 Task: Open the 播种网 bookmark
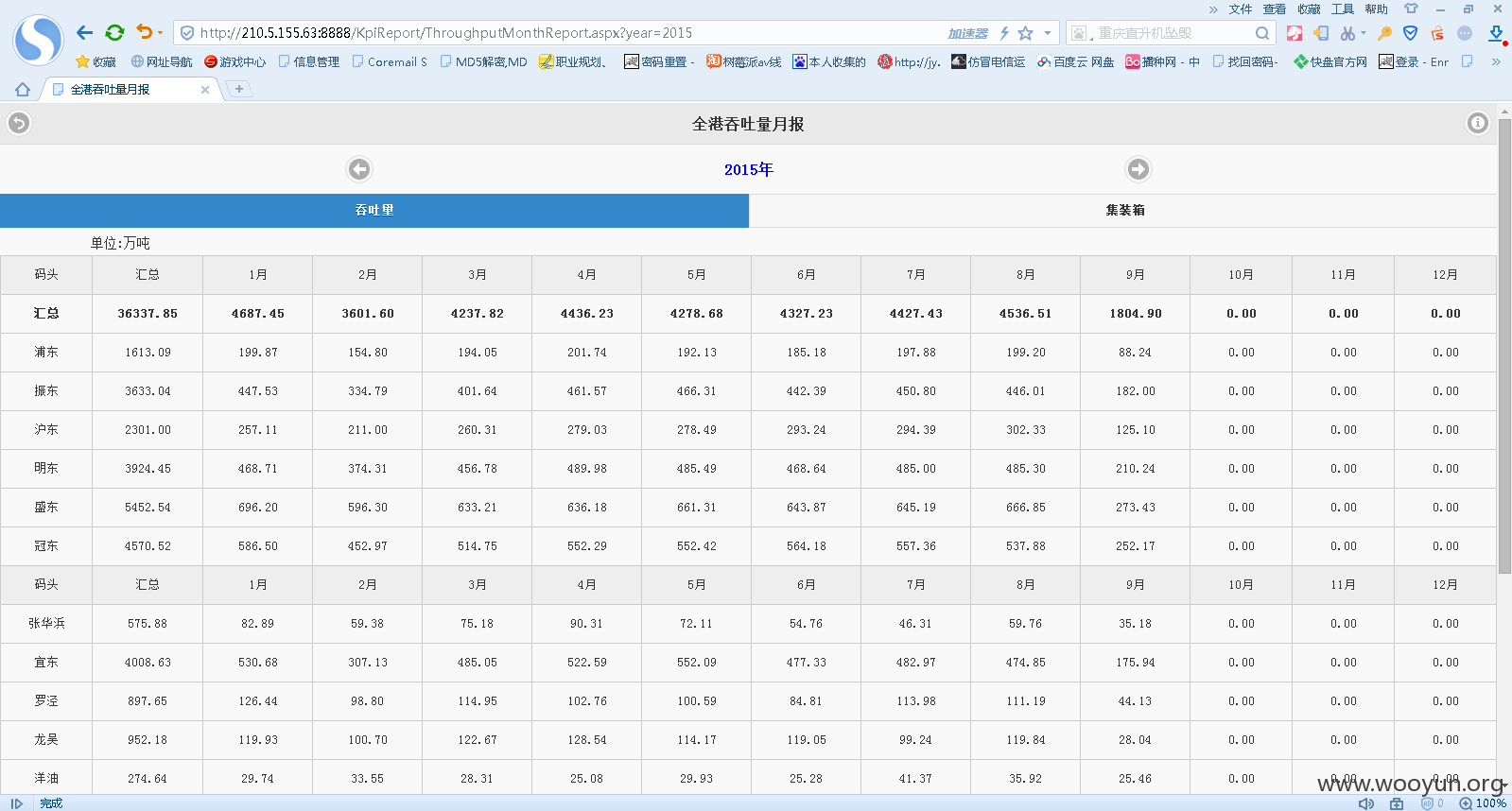[1162, 61]
